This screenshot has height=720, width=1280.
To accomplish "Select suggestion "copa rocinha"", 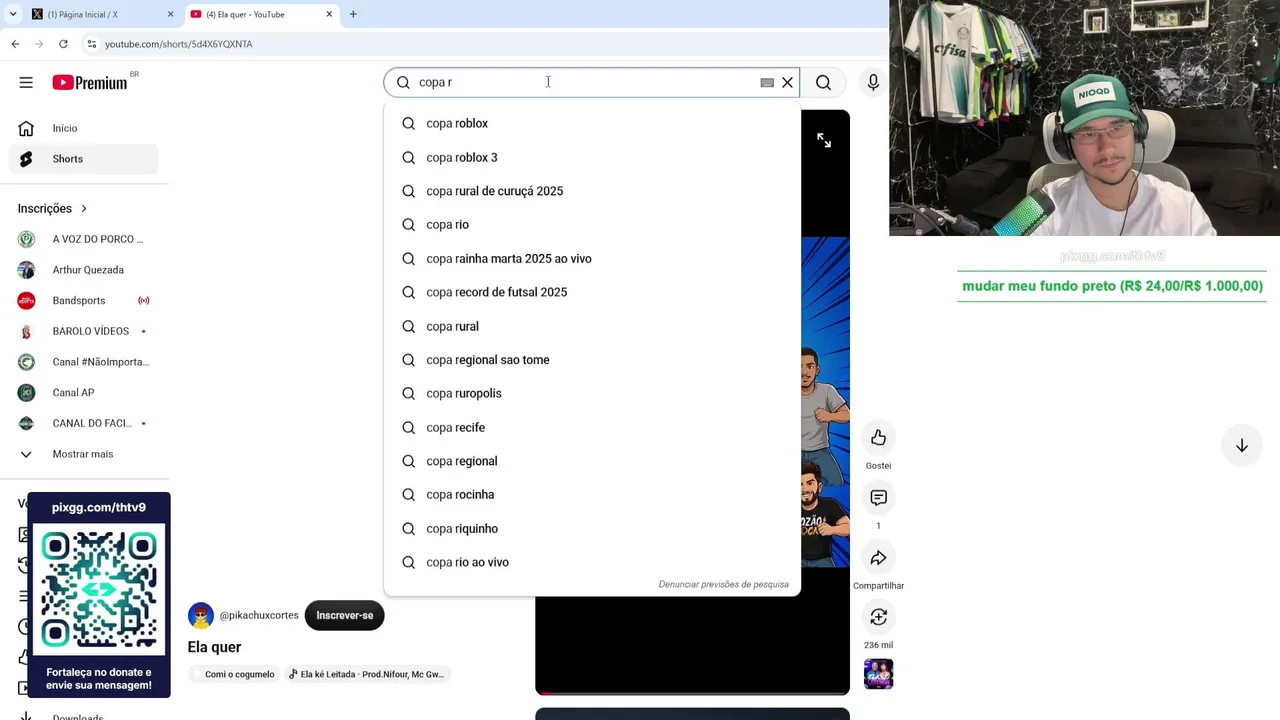I will pyautogui.click(x=592, y=495).
